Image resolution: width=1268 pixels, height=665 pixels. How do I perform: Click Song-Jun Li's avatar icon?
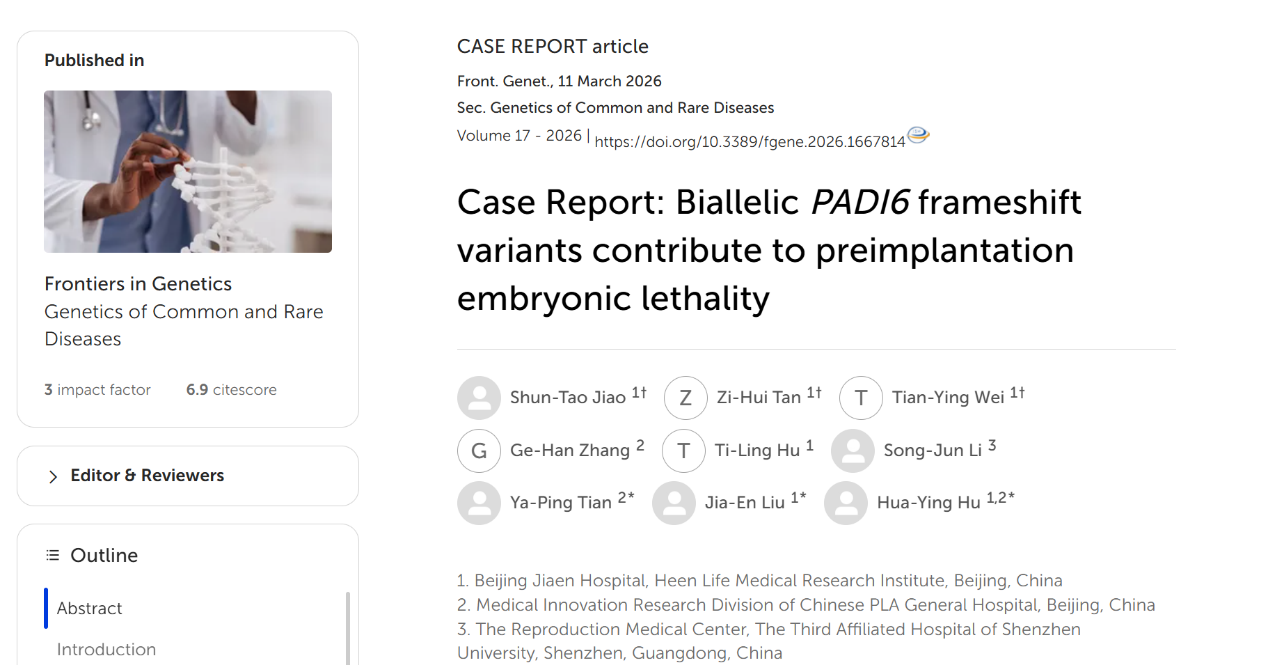pyautogui.click(x=853, y=451)
